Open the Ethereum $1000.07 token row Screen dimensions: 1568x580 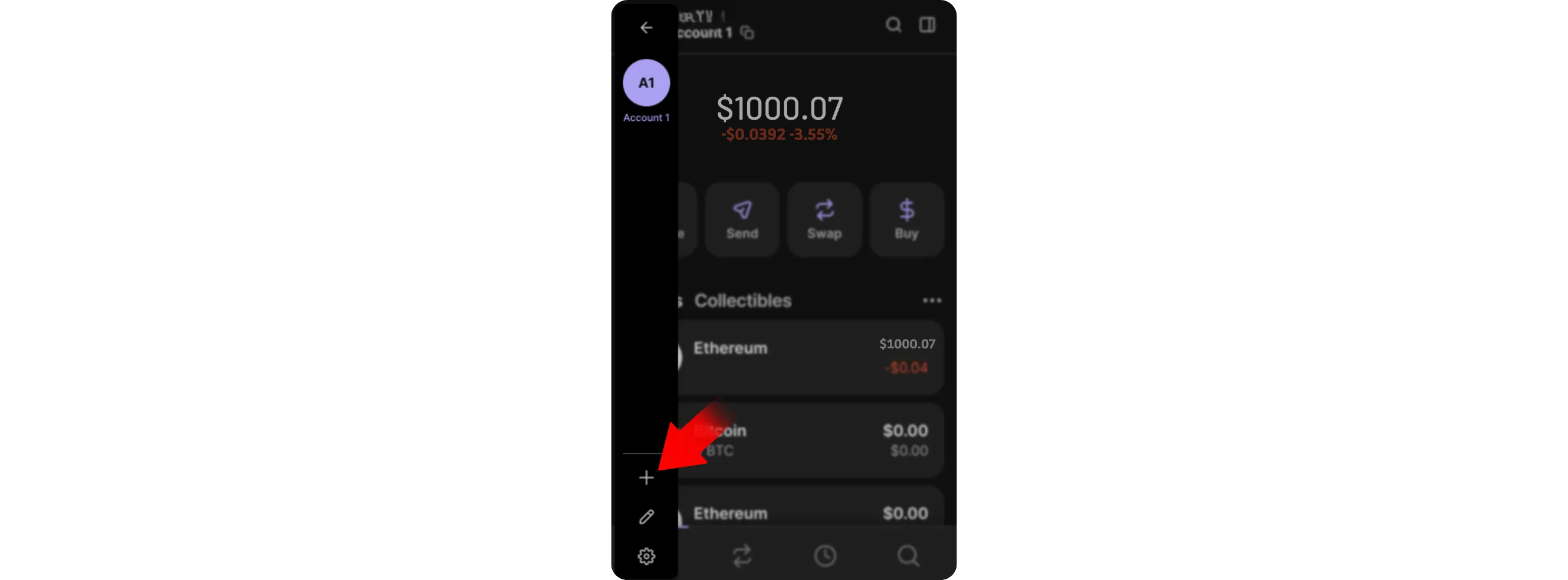(x=811, y=357)
